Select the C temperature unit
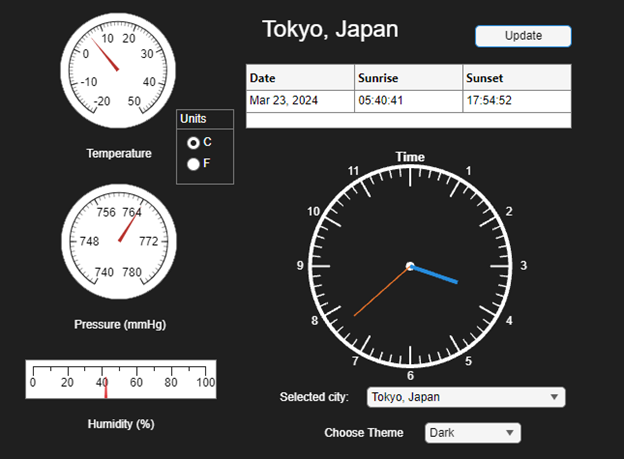The width and height of the screenshot is (624, 459). (x=193, y=143)
